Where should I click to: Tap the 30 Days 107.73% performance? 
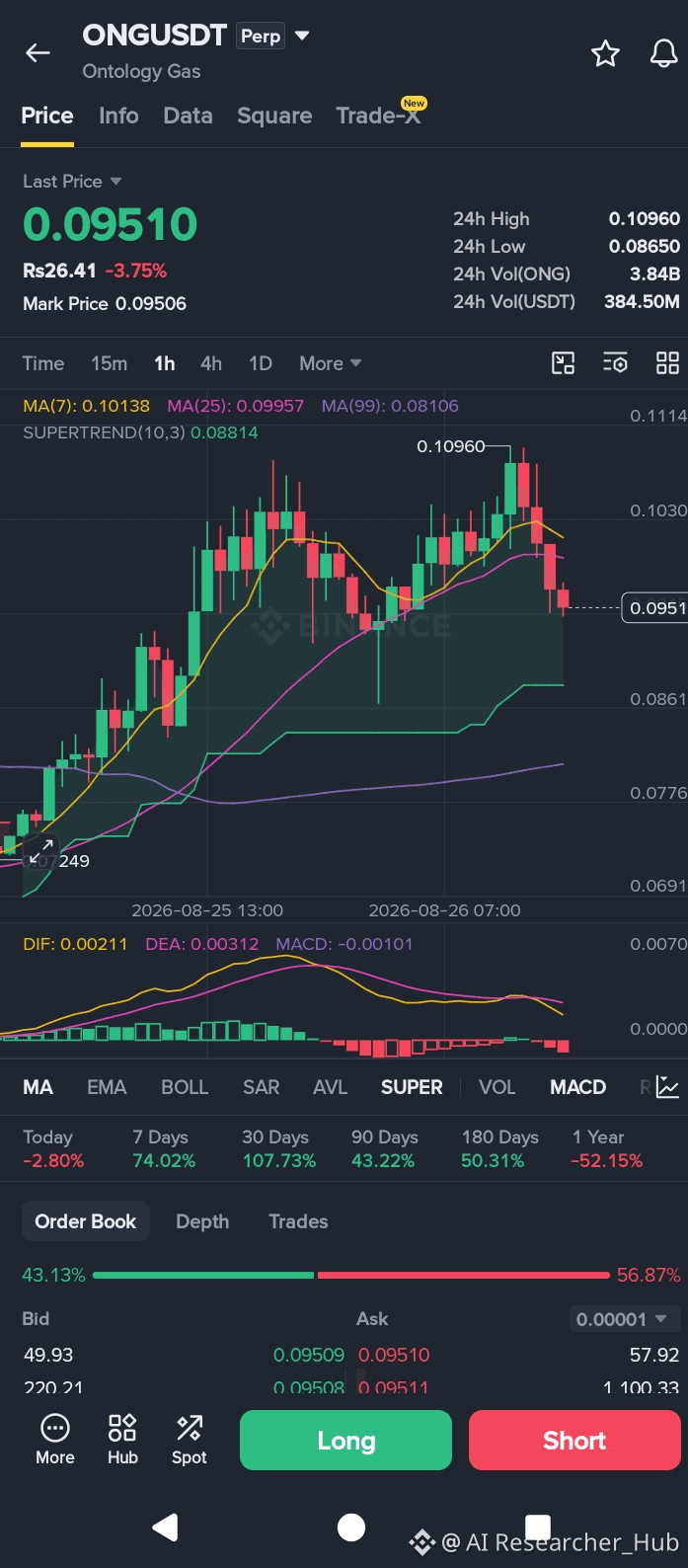[x=279, y=1149]
